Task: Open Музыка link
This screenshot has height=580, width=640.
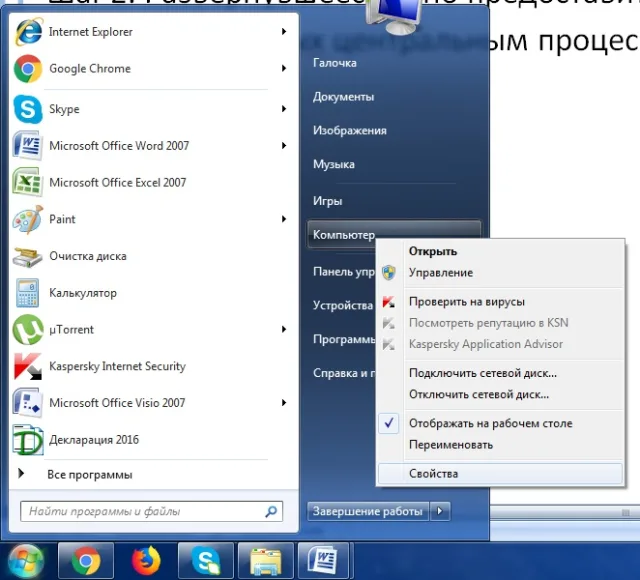Action: click(334, 164)
